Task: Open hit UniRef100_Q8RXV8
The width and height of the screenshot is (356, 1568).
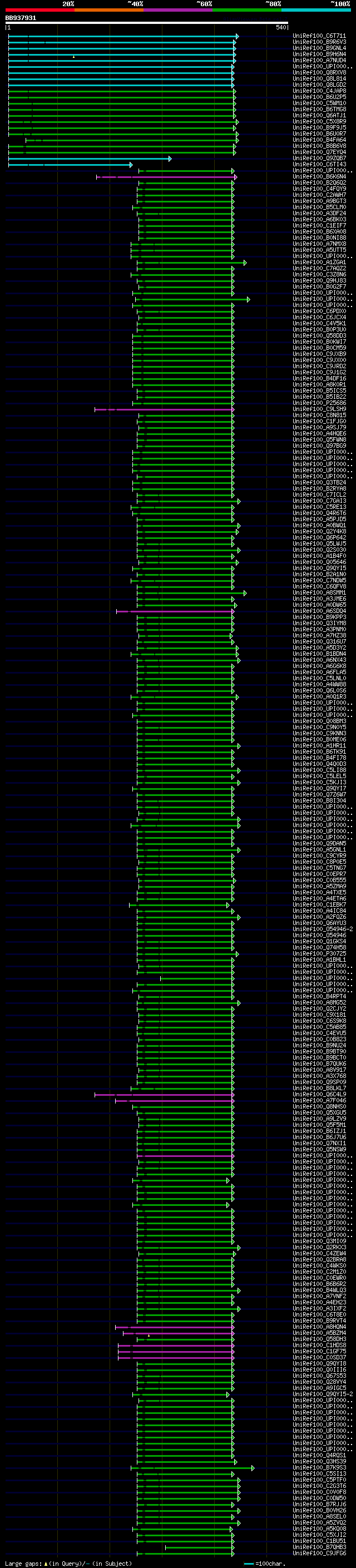Action: coord(319,72)
